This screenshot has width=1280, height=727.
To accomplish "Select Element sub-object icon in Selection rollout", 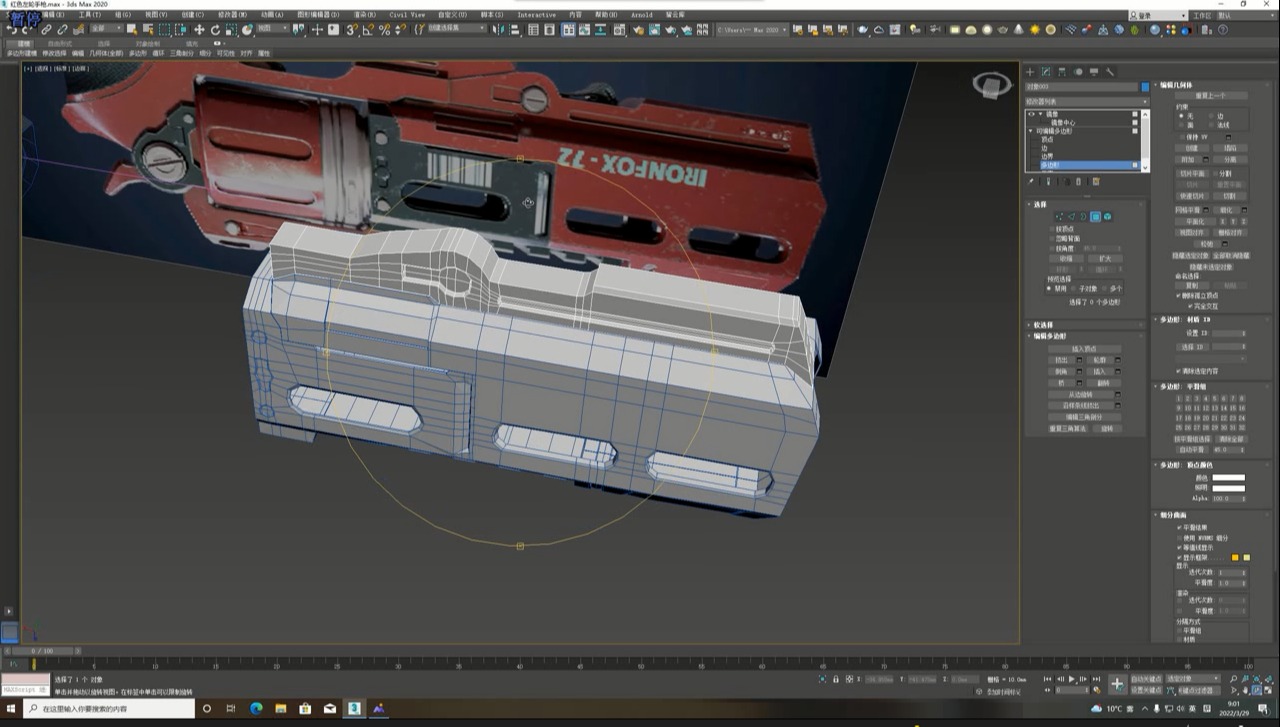I will point(1107,216).
